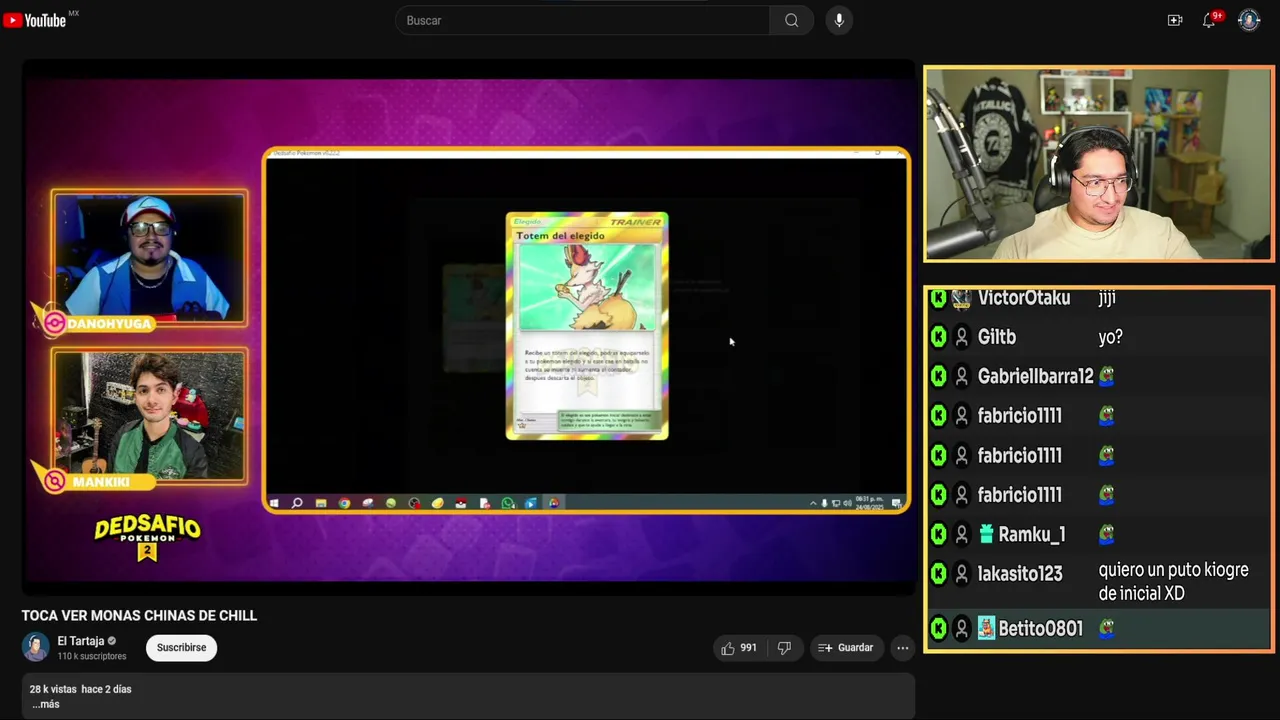
Task: Click the Kick badge beside Betito0801
Action: tap(938, 628)
